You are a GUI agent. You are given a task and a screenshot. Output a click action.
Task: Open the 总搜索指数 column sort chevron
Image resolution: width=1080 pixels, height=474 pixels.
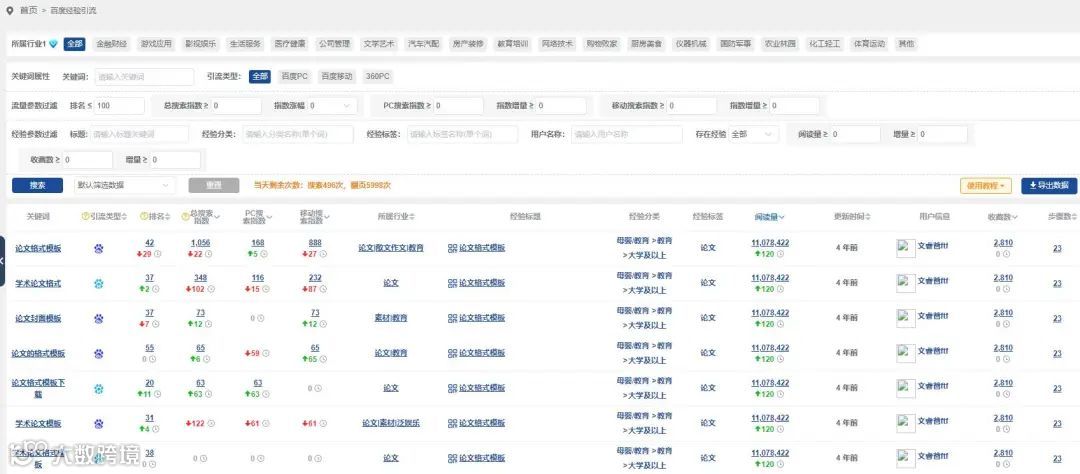point(217,216)
